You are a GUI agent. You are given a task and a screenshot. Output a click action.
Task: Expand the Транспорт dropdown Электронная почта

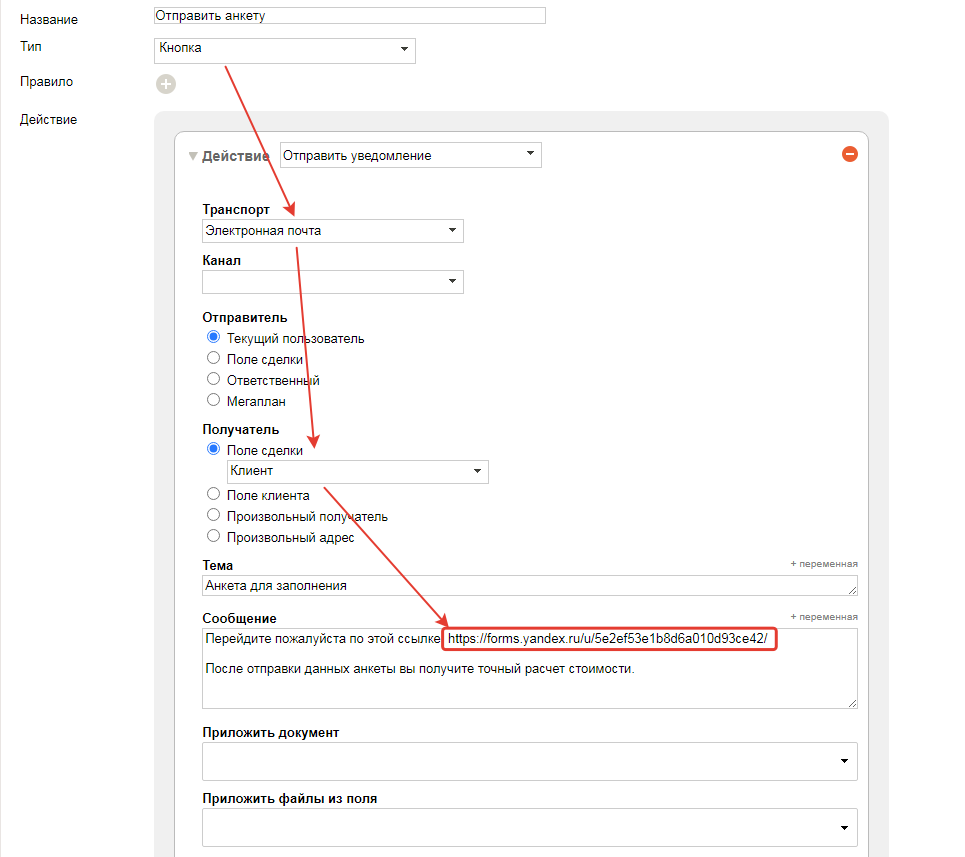(x=332, y=231)
